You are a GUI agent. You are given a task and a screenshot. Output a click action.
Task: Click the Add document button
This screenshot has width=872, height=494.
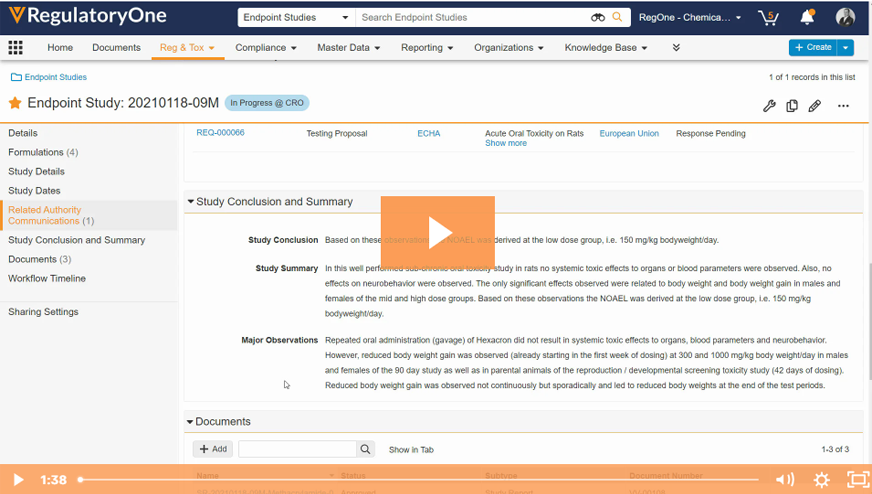(x=212, y=450)
